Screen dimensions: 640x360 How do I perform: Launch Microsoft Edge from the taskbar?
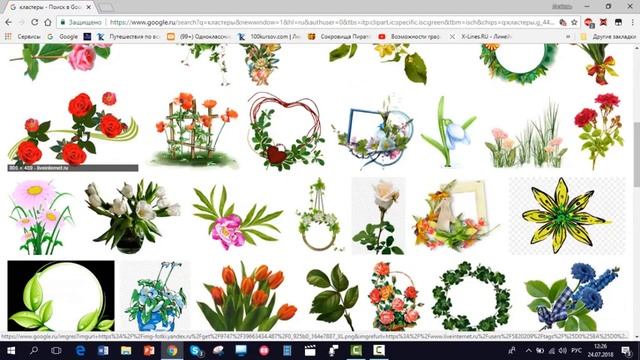pyautogui.click(x=80, y=351)
